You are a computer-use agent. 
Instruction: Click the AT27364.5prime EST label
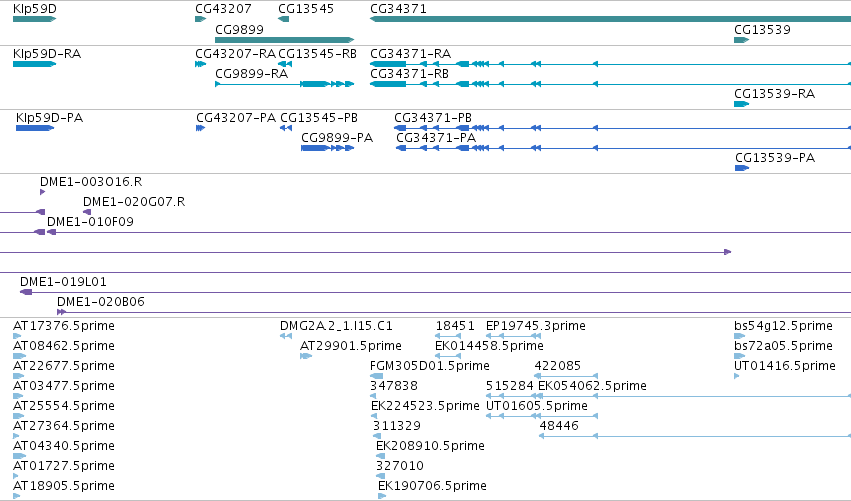(x=64, y=426)
